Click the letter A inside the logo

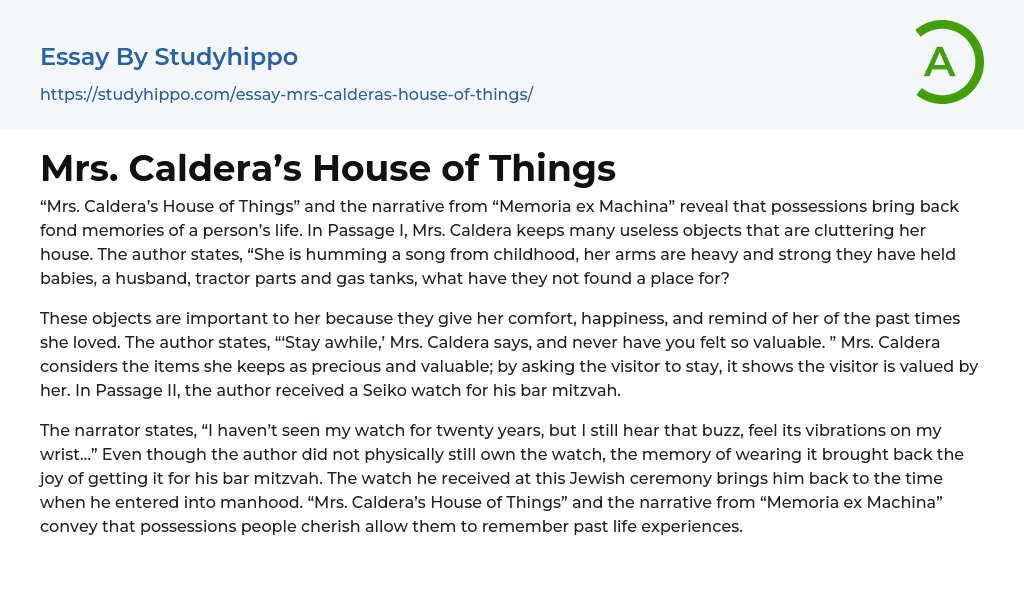940,63
